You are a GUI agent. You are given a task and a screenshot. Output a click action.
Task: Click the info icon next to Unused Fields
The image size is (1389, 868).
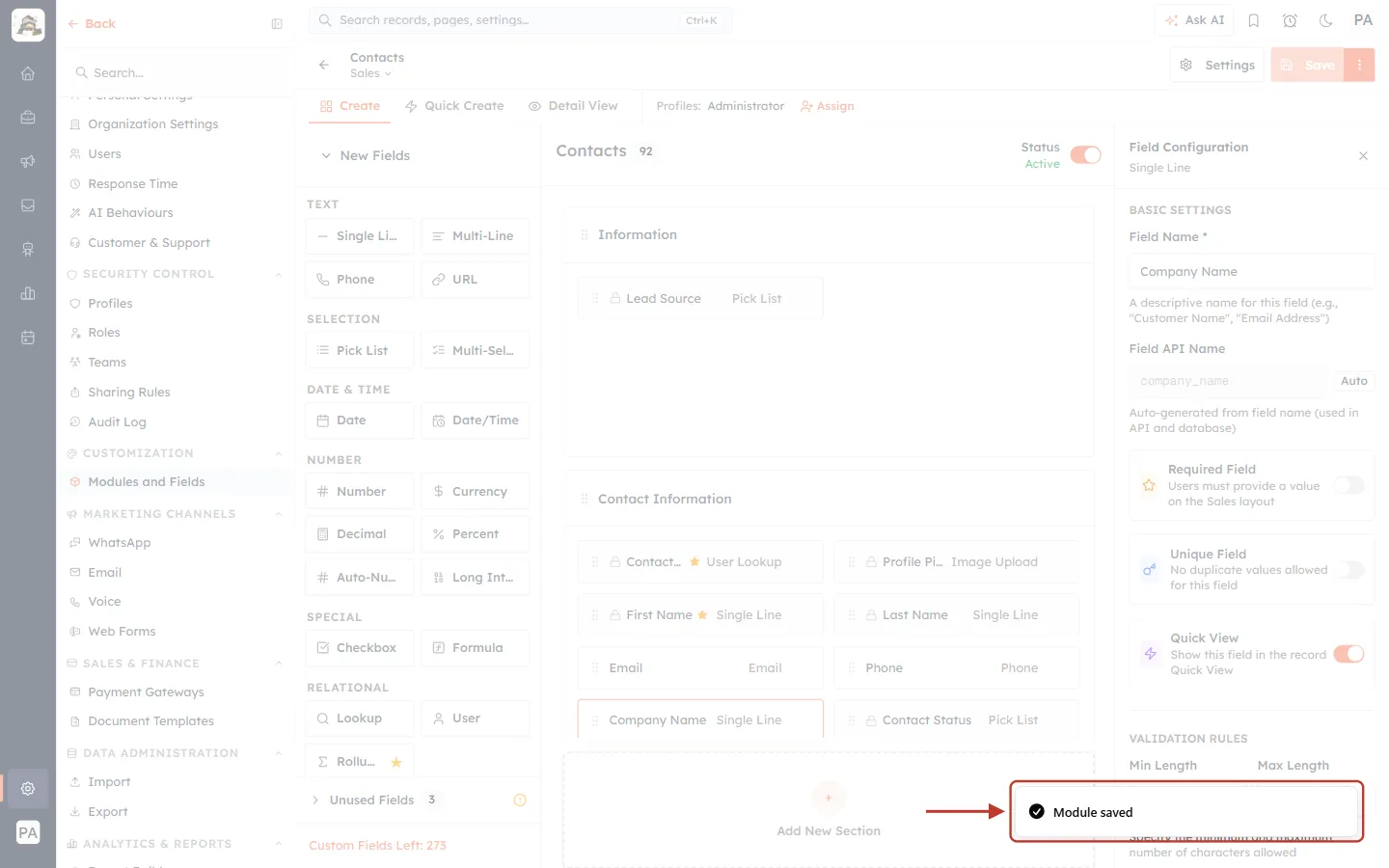pyautogui.click(x=520, y=800)
